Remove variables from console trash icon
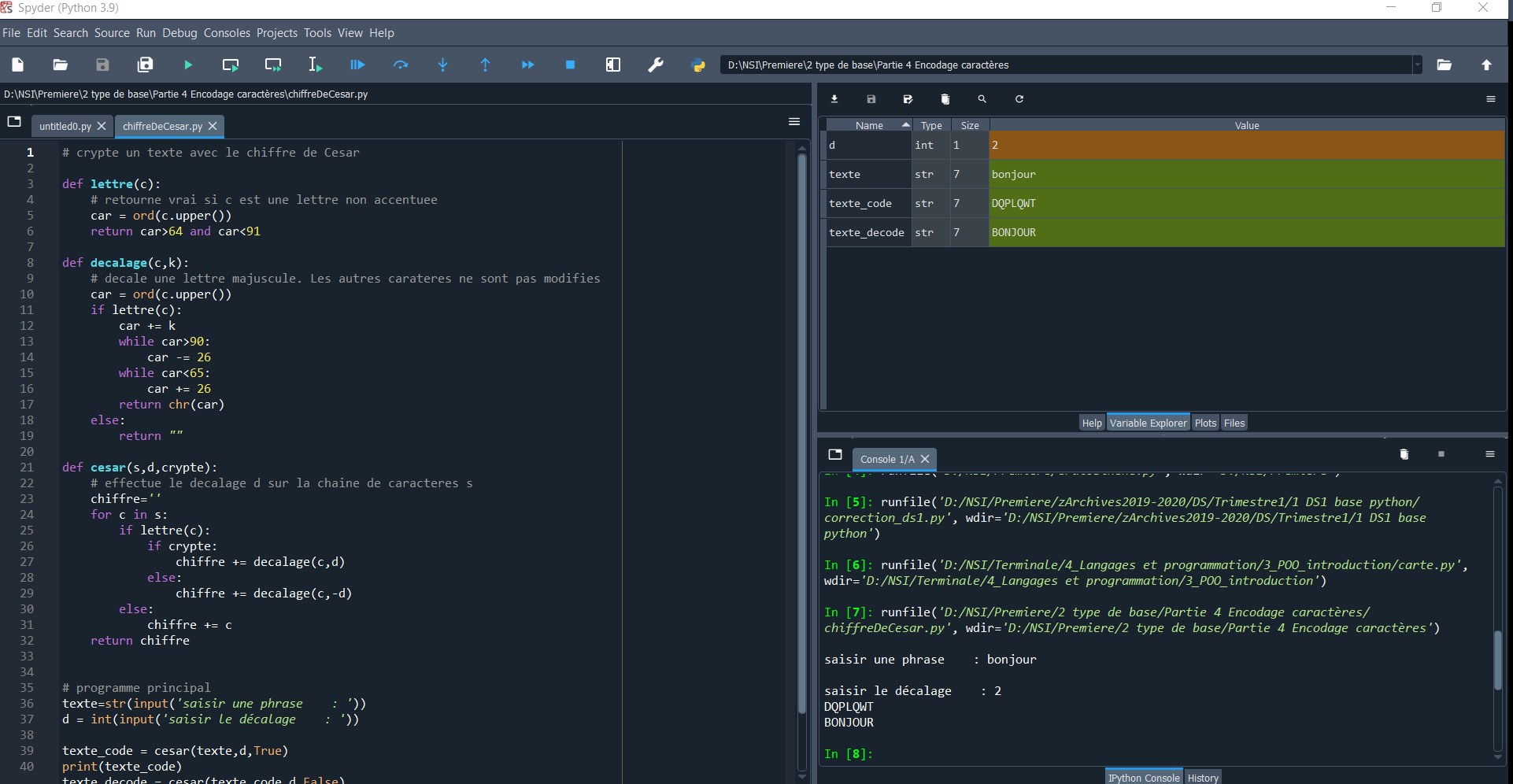The width and height of the screenshot is (1513, 784). (1404, 454)
